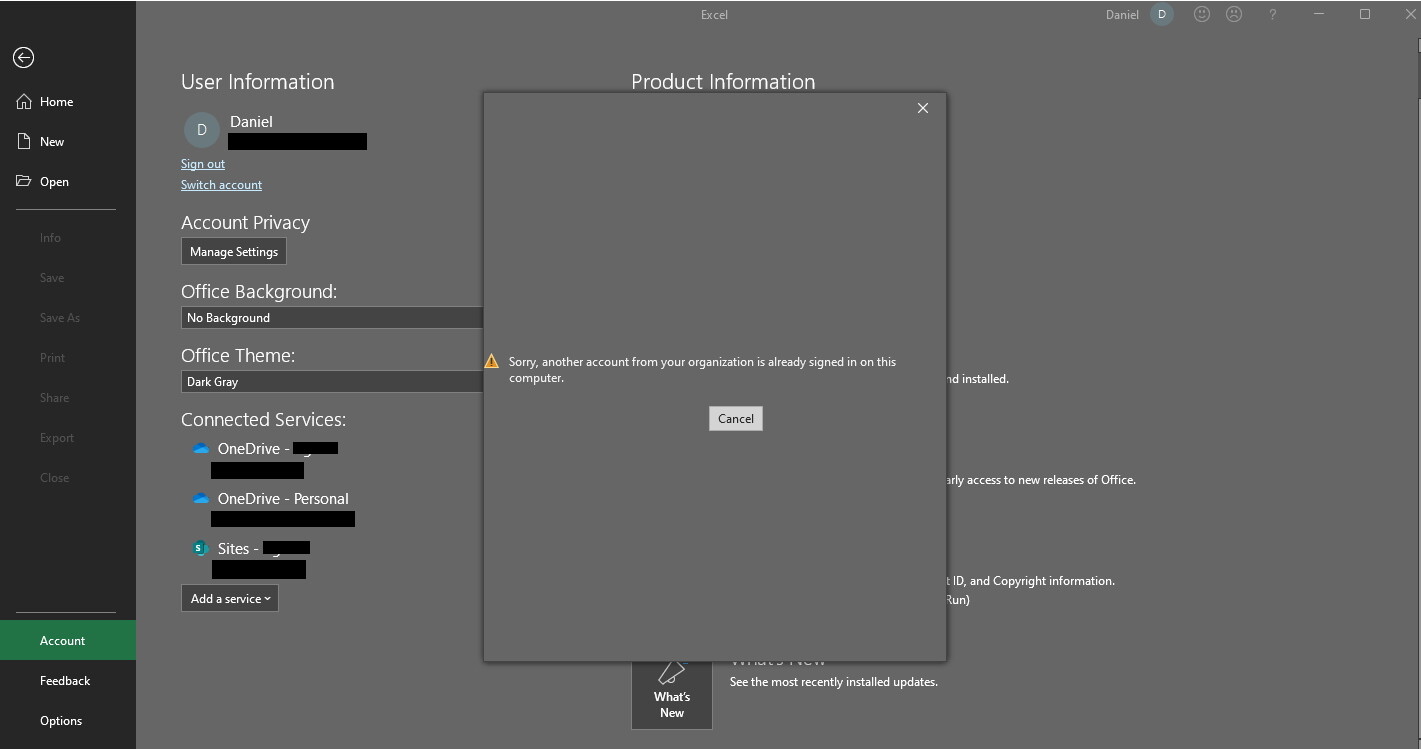
Task: Close the error dialog with X
Action: [922, 108]
